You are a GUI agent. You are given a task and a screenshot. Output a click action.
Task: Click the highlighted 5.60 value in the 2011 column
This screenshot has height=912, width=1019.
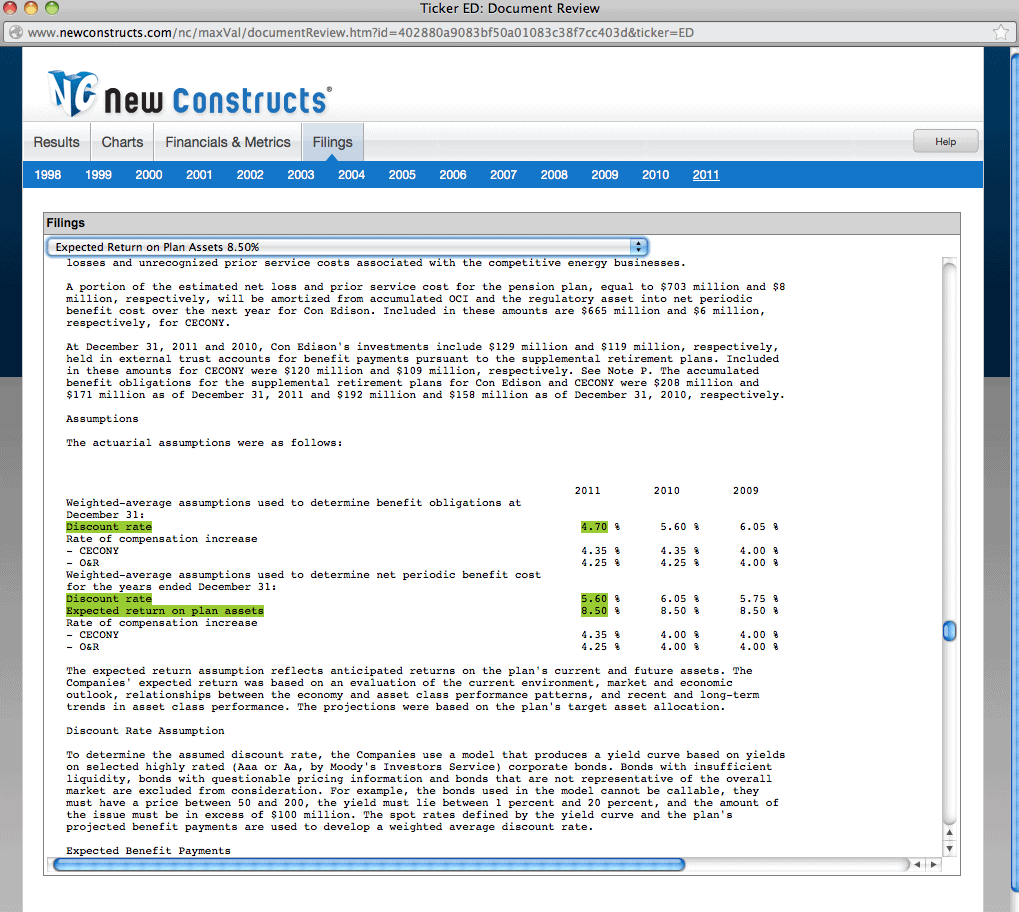pos(594,599)
